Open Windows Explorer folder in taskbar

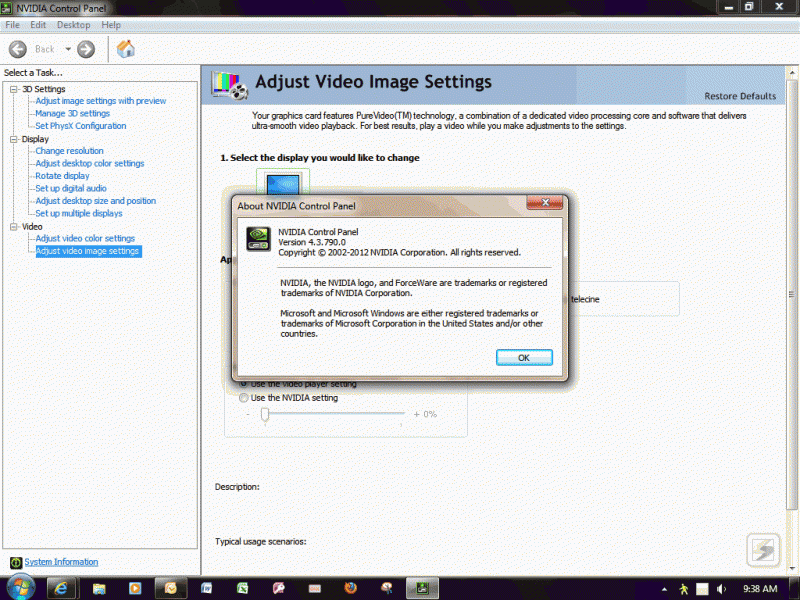[x=98, y=588]
